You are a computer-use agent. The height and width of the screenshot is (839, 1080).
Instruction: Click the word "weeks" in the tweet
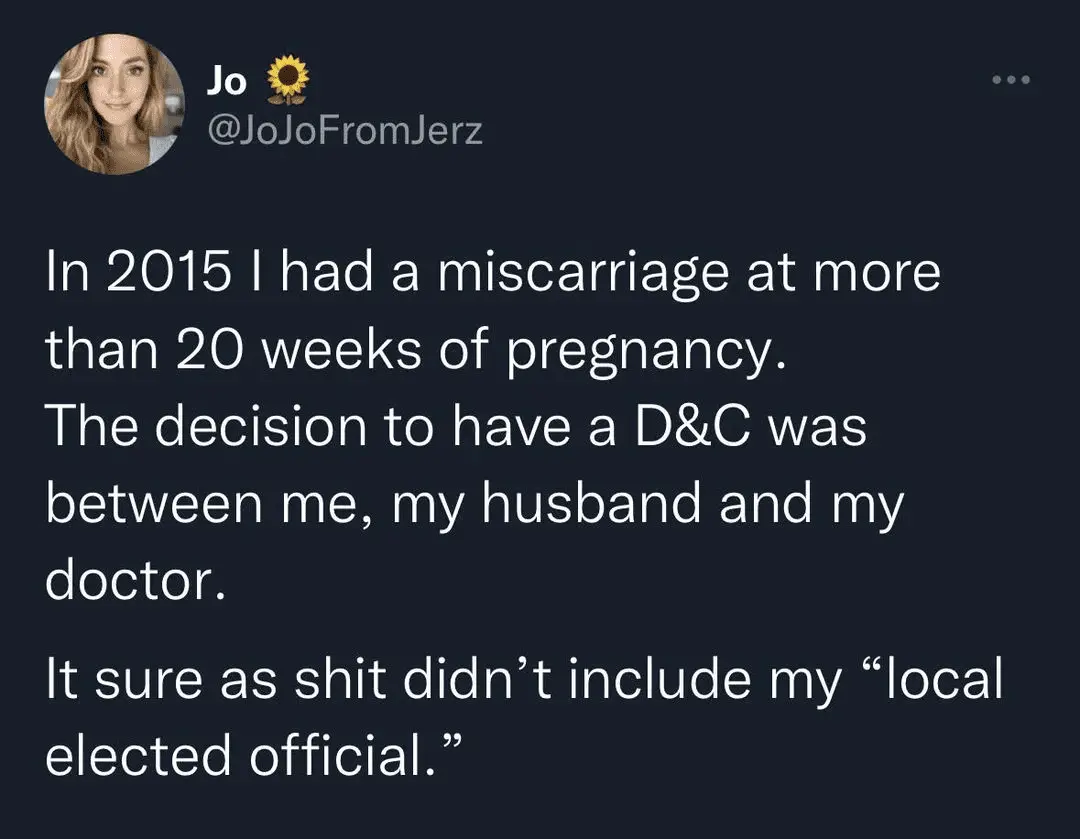pos(338,351)
